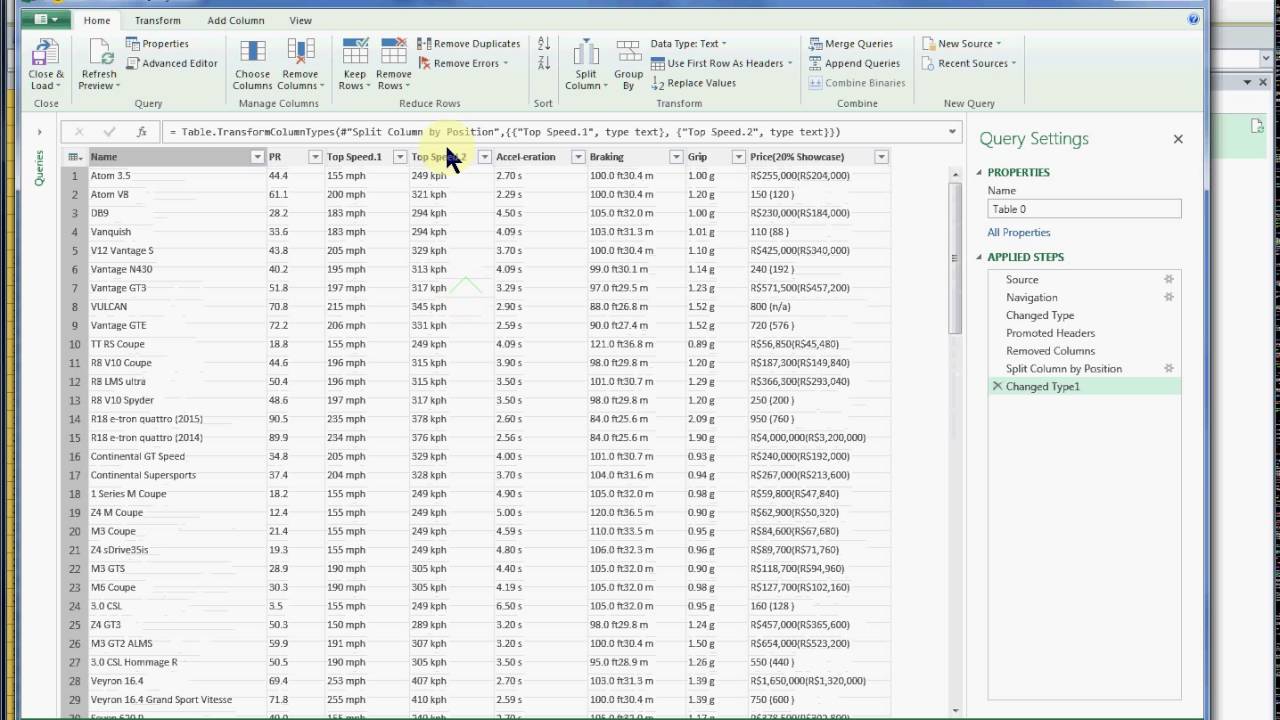Screen dimensions: 1280x720
Task: Select the Navigation applied step
Action: coord(1032,298)
